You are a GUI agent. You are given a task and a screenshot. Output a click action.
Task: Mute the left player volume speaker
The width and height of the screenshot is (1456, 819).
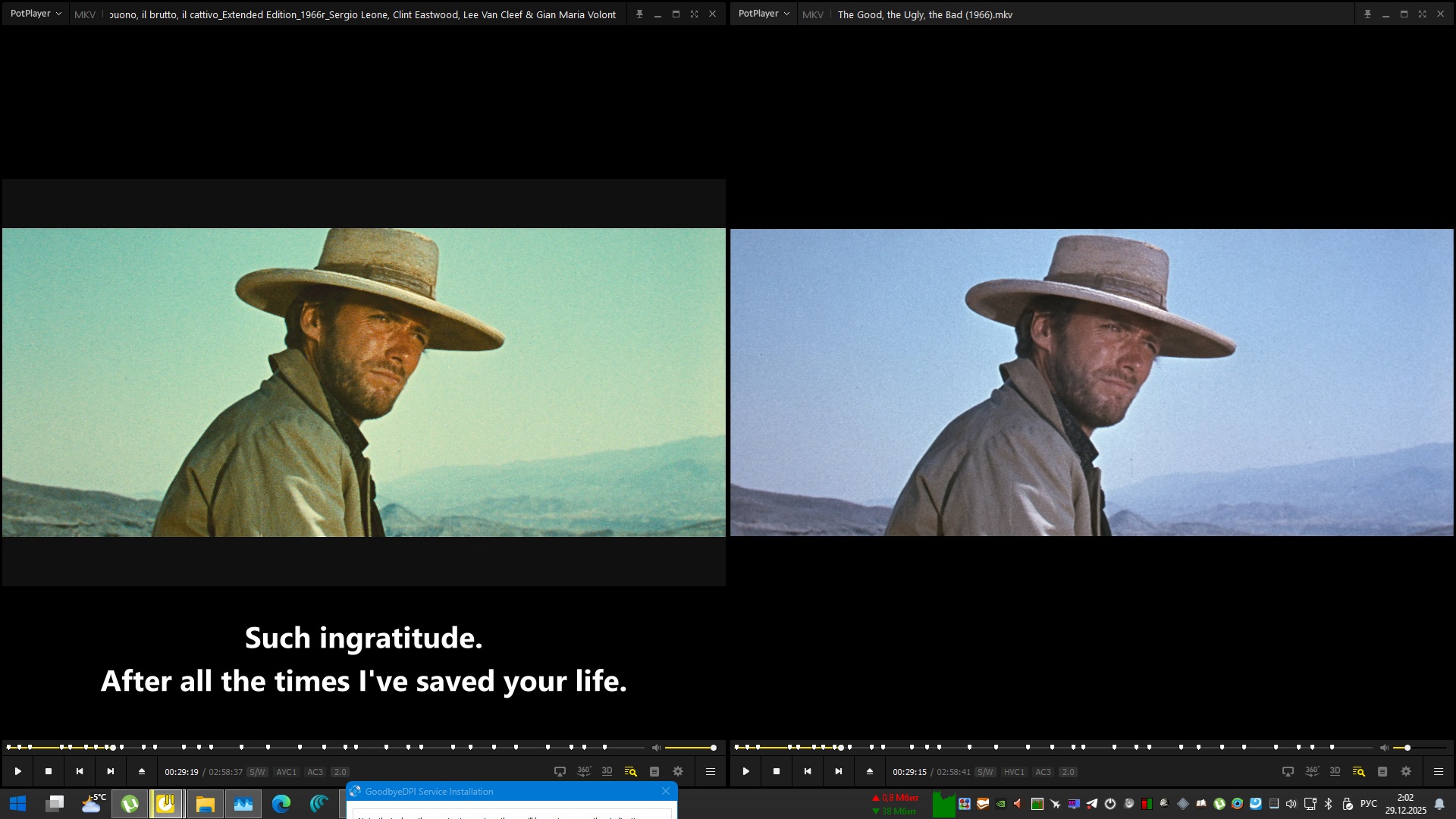point(656,748)
